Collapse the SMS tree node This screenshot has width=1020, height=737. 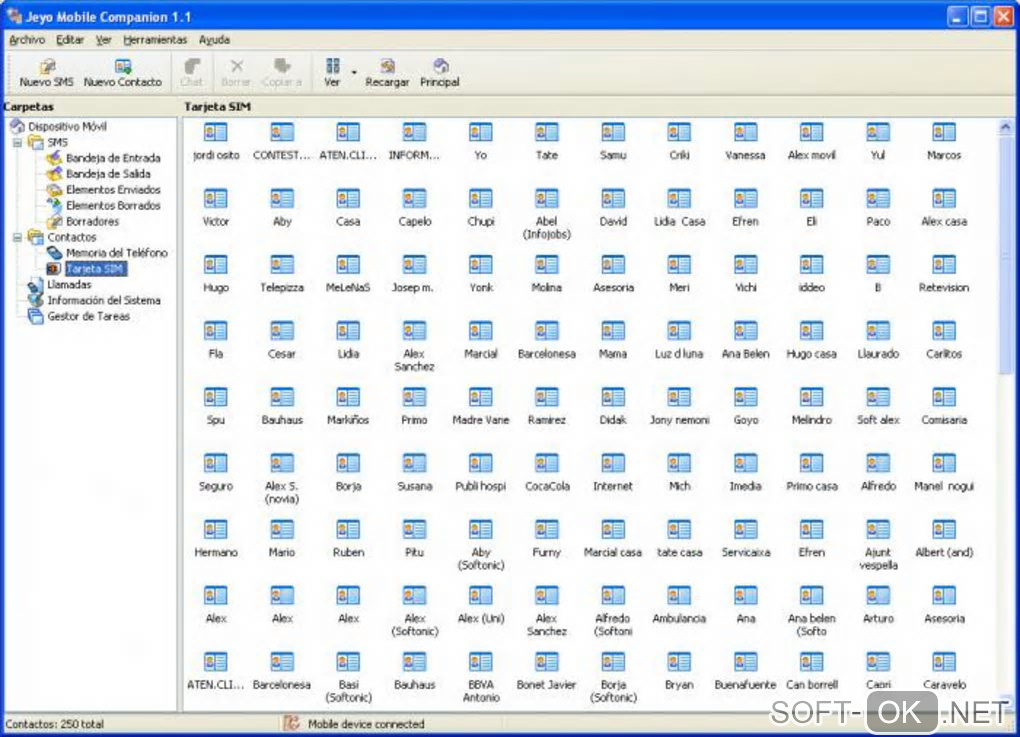pos(18,142)
